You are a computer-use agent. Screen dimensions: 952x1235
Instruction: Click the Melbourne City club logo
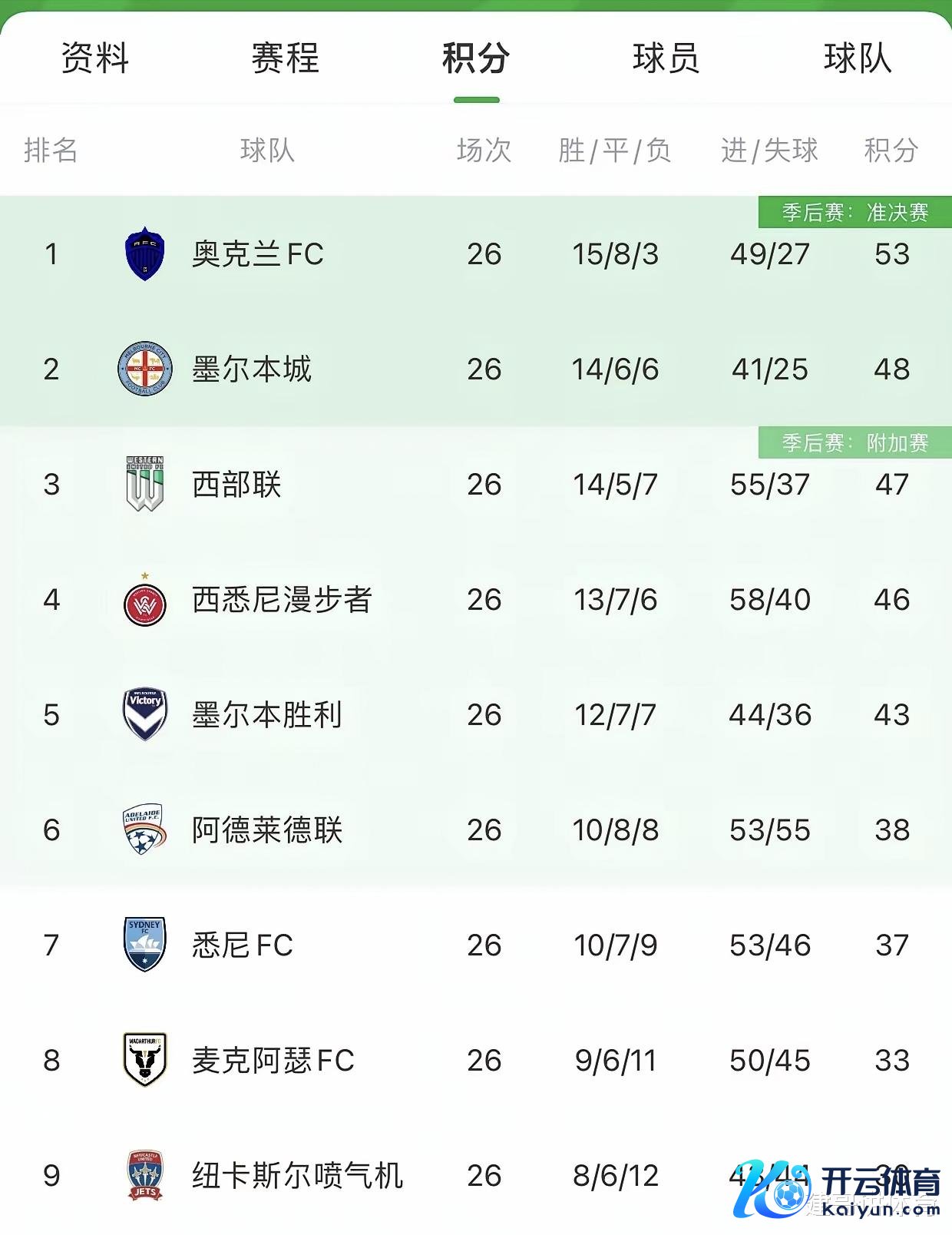pyautogui.click(x=144, y=369)
